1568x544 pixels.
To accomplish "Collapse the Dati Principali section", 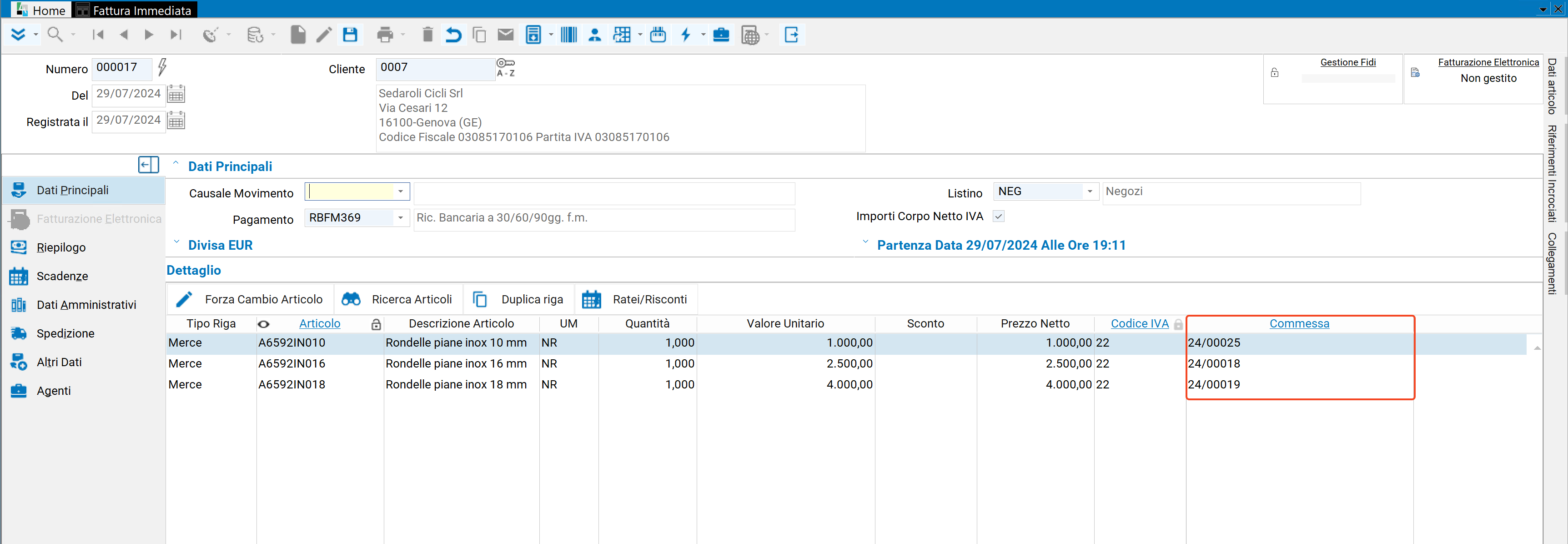I will 176,163.
